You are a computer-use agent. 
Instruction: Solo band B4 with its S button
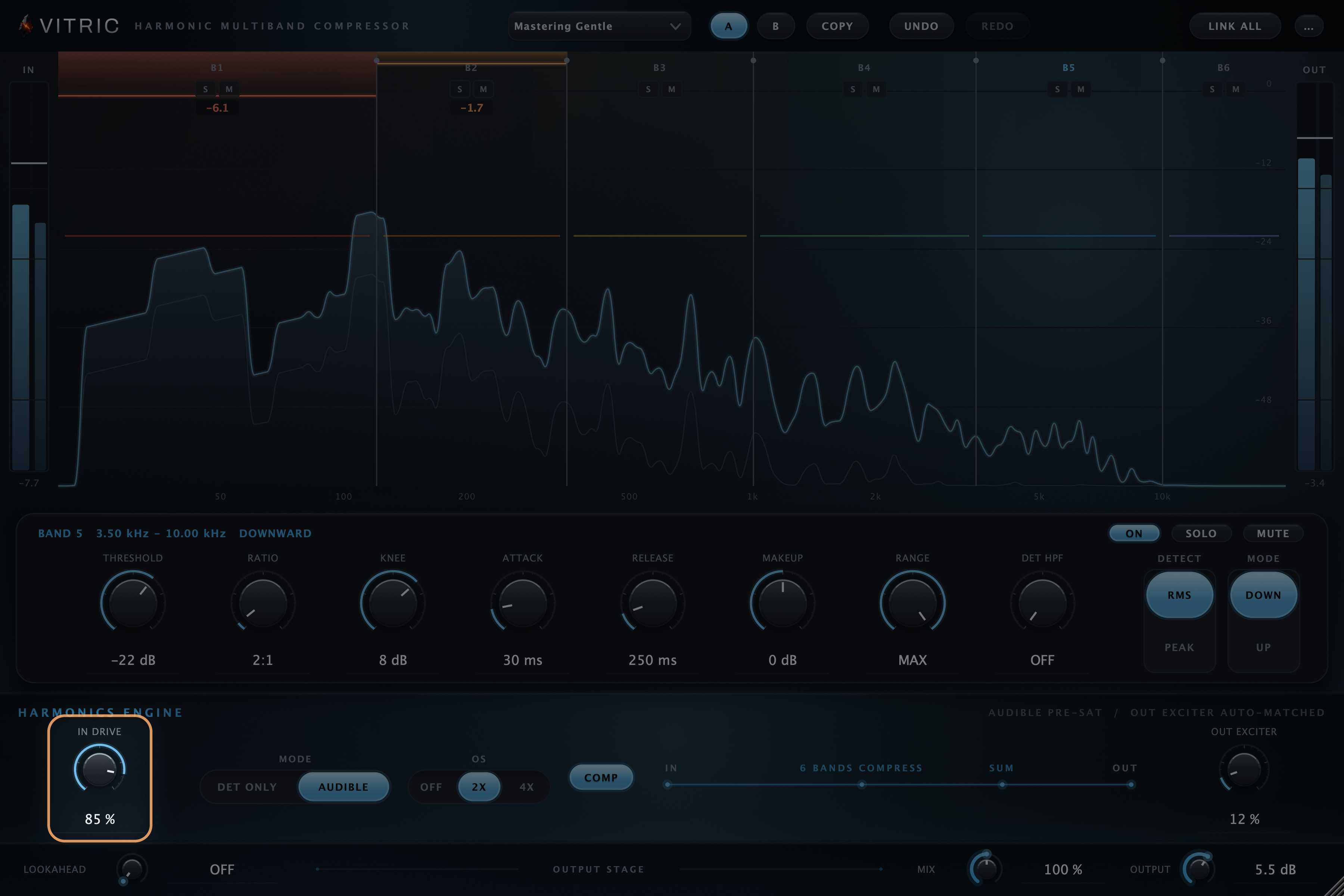pos(853,89)
